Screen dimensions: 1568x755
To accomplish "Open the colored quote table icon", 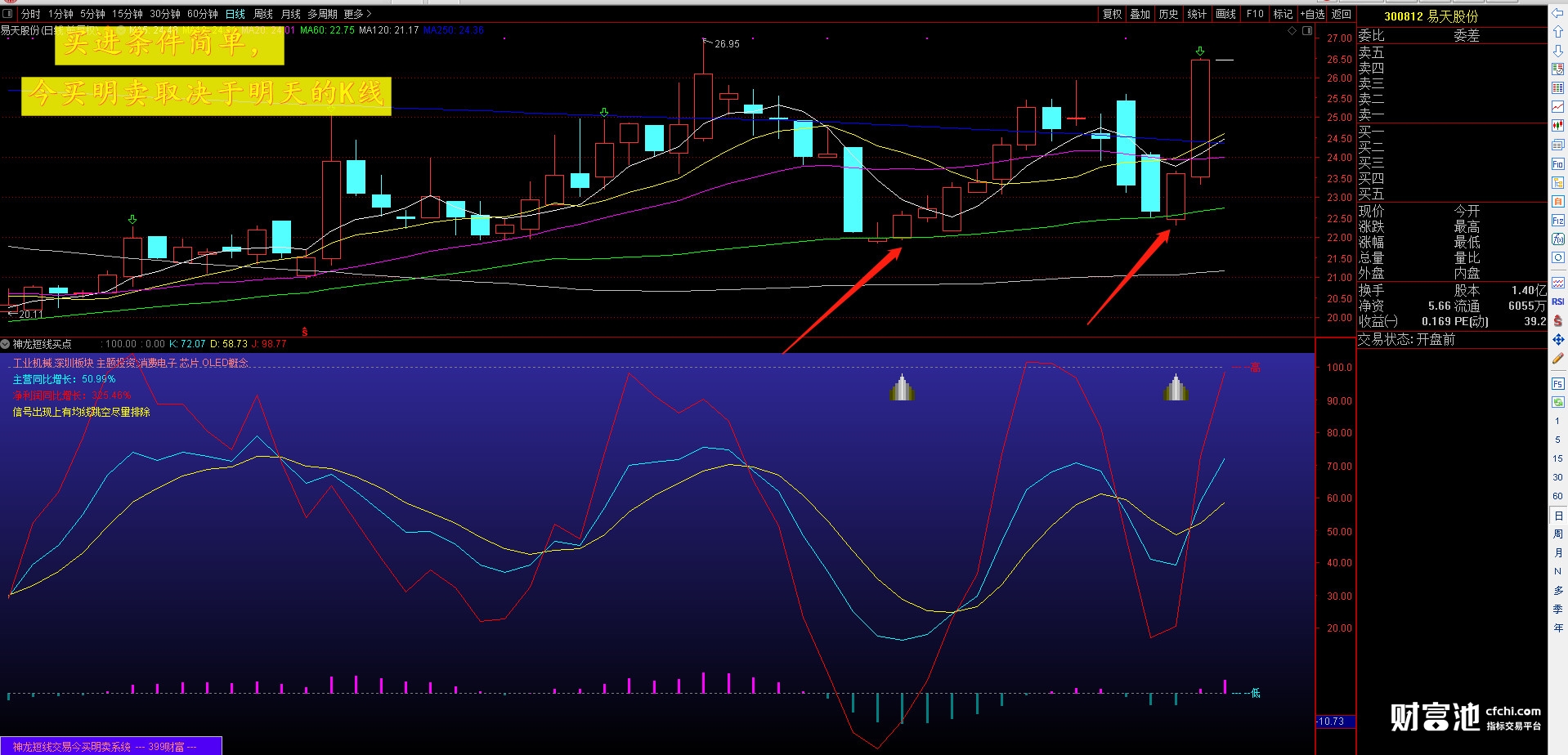I will (1558, 88).
